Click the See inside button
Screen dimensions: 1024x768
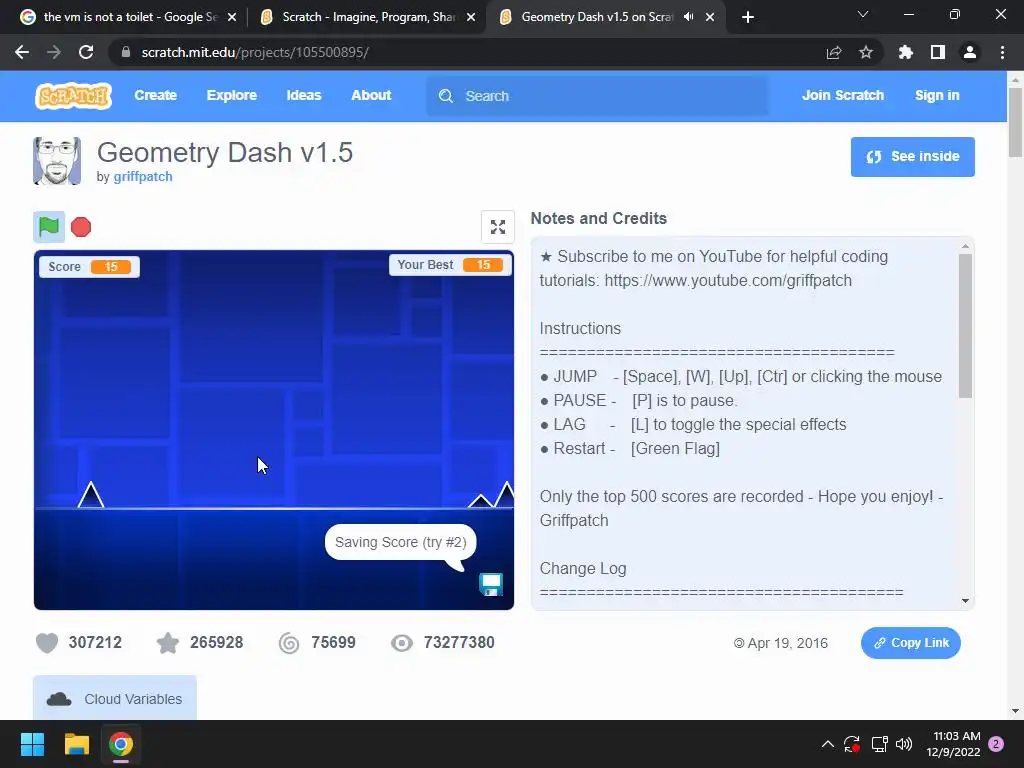pyautogui.click(x=912, y=157)
